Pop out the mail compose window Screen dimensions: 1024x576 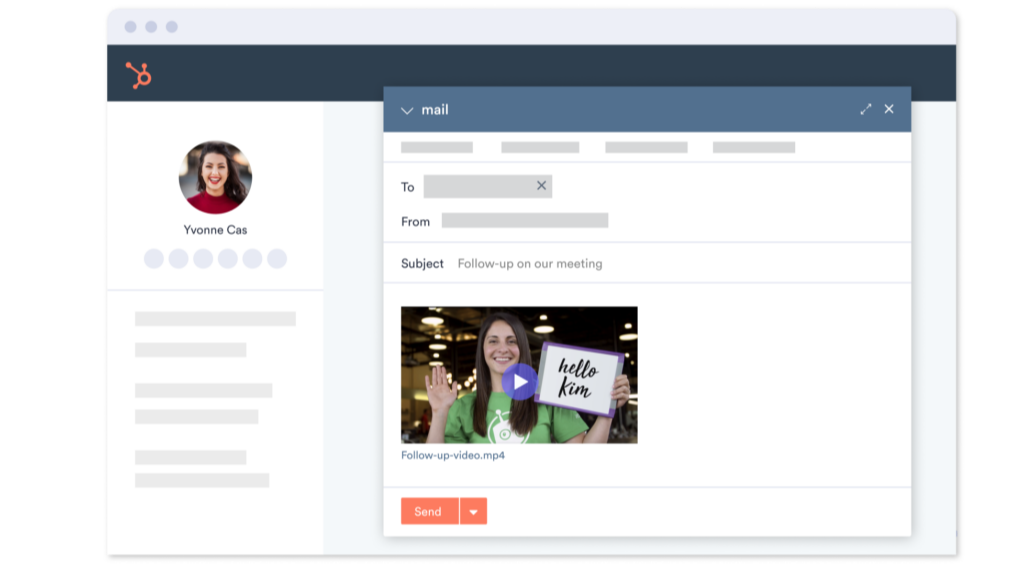point(866,110)
